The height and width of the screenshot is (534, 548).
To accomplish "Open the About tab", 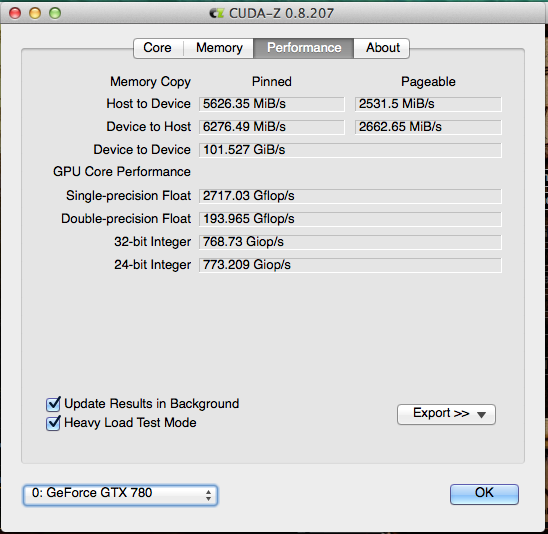I will [382, 48].
